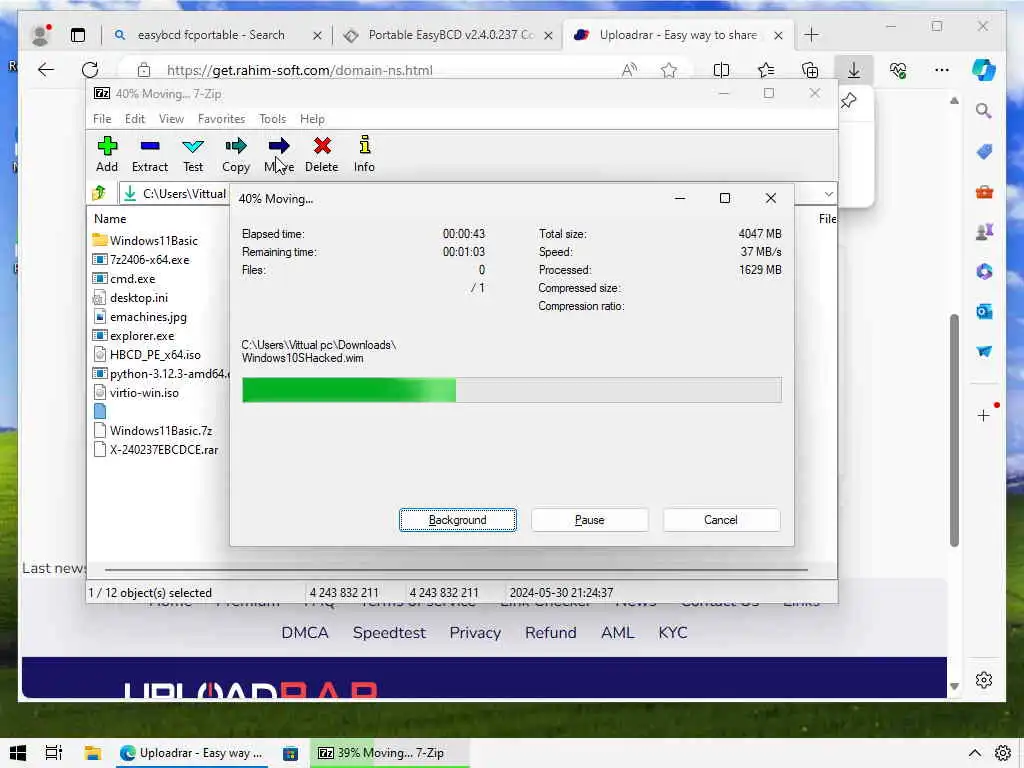Expand the 7-Zip address path dropdown
This screenshot has height=768, width=1024.
coord(828,194)
